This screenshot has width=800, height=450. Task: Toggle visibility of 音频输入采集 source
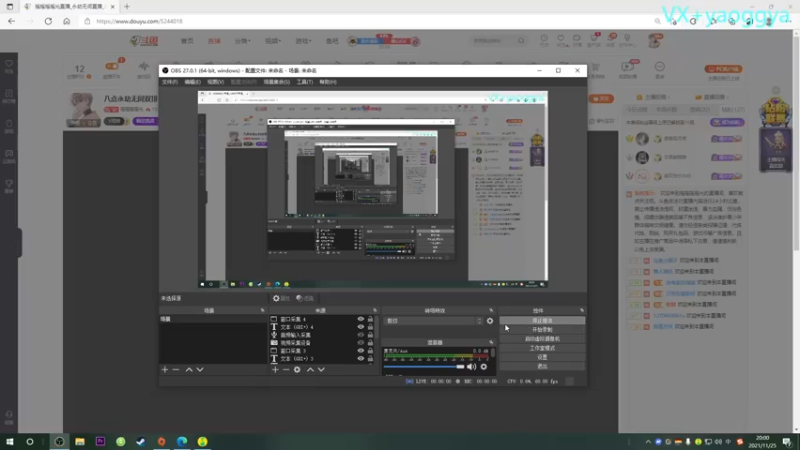[361, 335]
